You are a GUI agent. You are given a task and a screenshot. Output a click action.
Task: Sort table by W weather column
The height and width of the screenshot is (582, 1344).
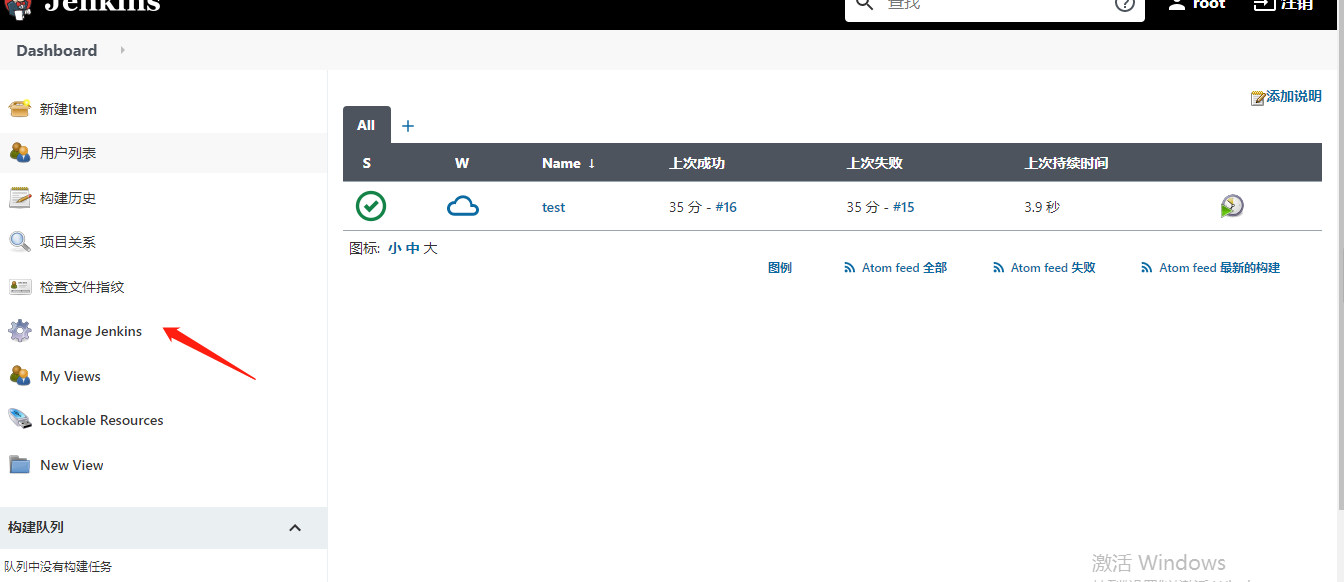[x=462, y=163]
